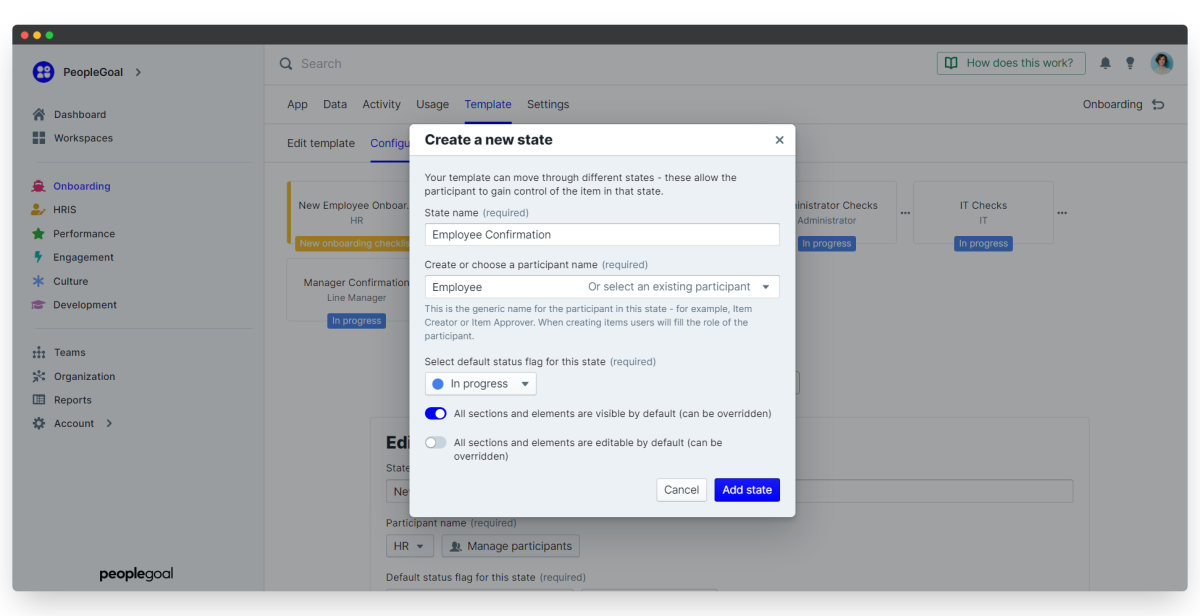This screenshot has height=616, width=1200.
Task: Open the In progress status flag dropdown
Action: coord(481,384)
